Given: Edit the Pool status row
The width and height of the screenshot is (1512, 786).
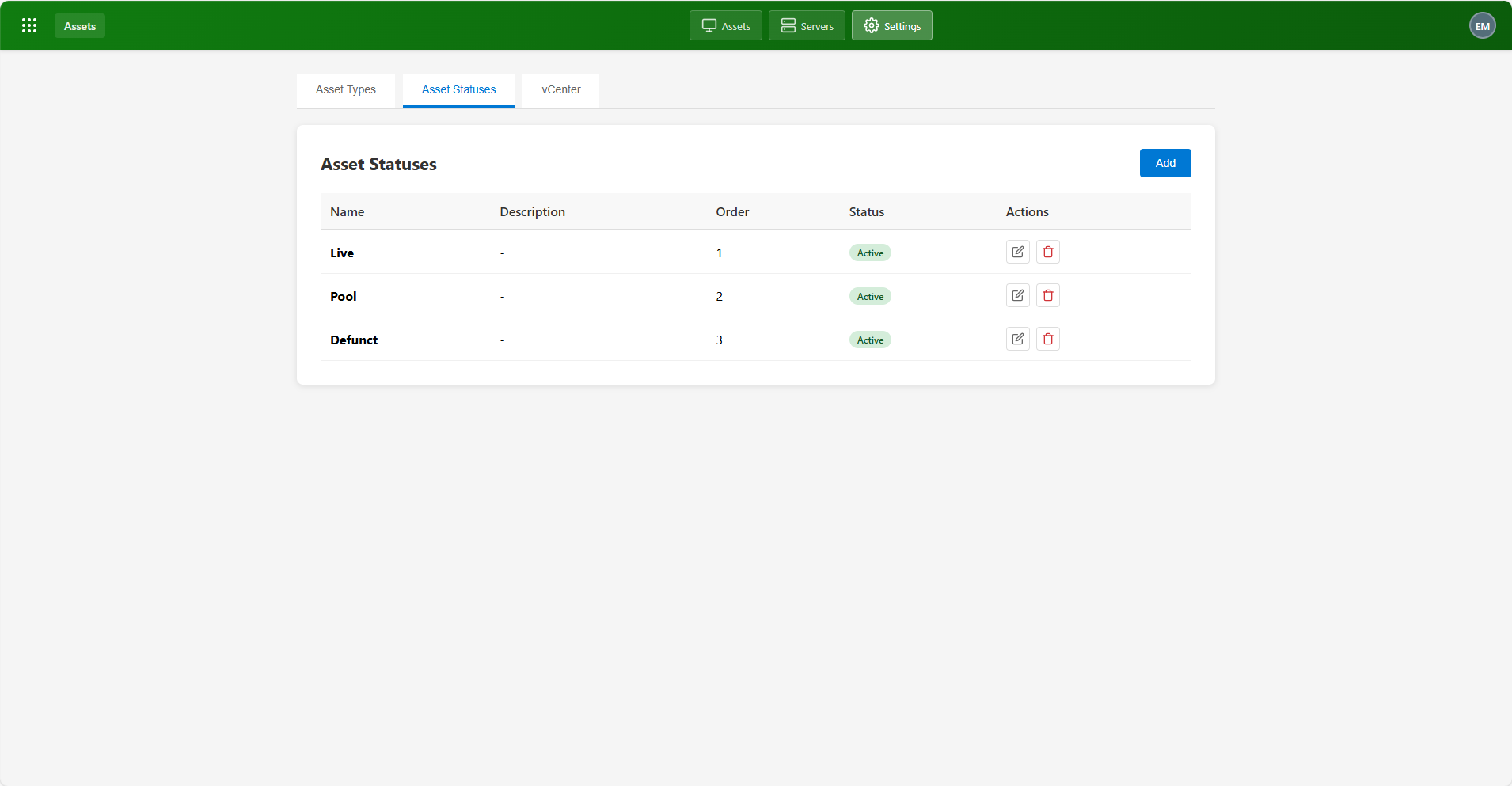Looking at the screenshot, I should (1018, 295).
